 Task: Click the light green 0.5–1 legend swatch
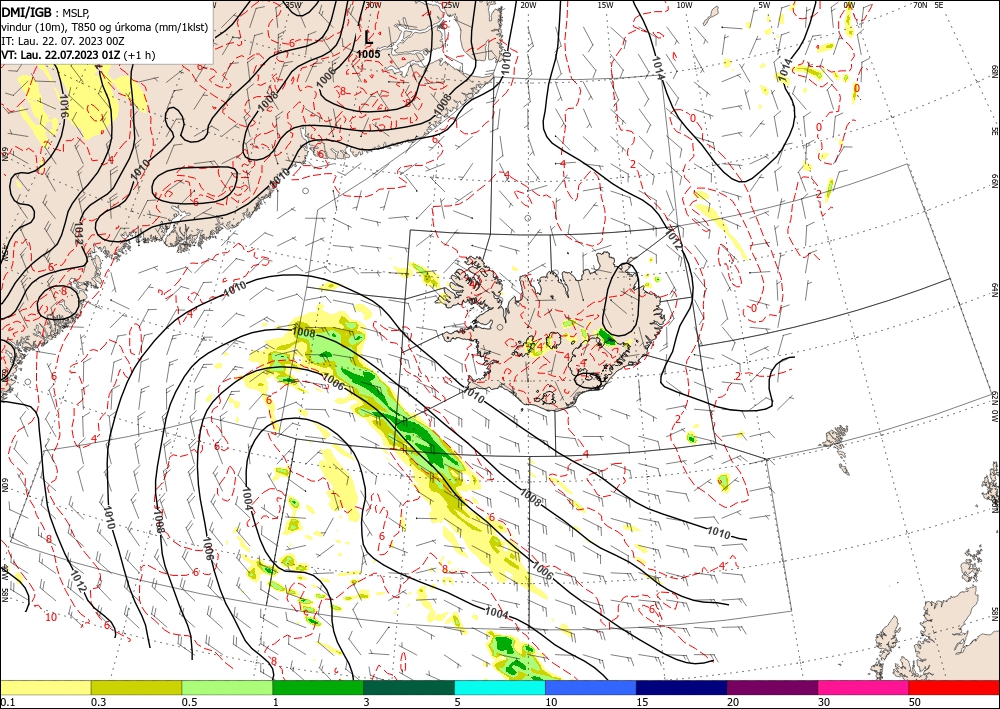click(227, 687)
